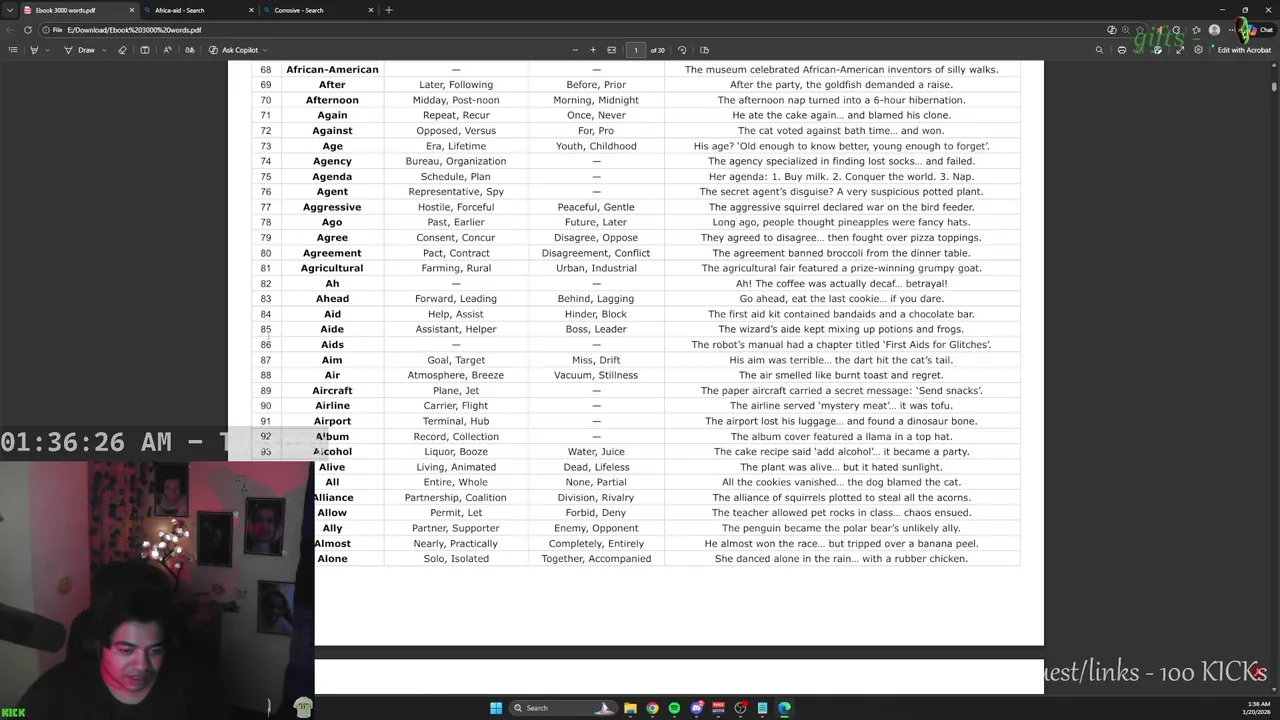Screen dimensions: 1280x720
Task: Open the tab actions menu chevron
Action: (10, 10)
